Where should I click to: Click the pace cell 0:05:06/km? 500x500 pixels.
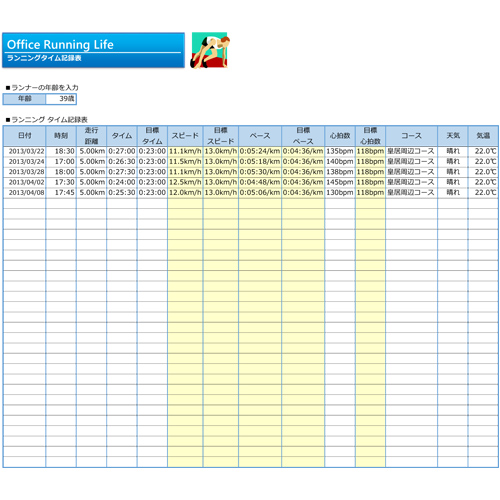point(260,193)
